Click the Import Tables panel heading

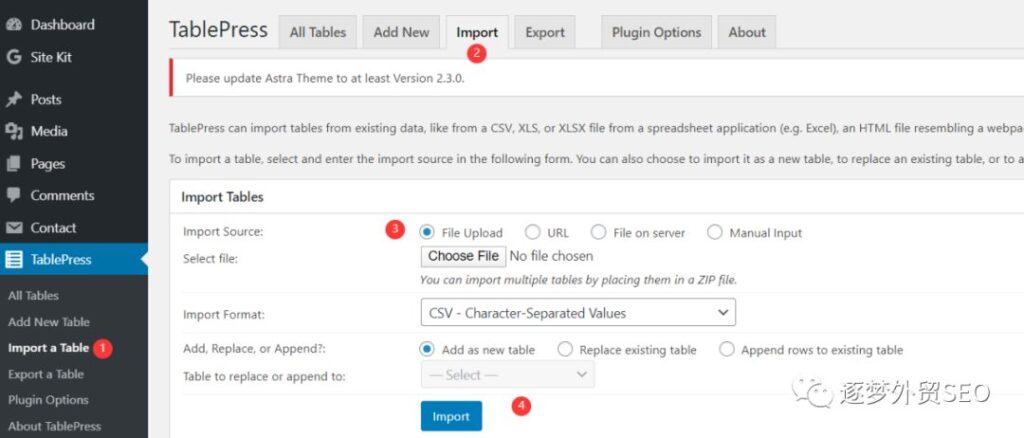point(222,196)
